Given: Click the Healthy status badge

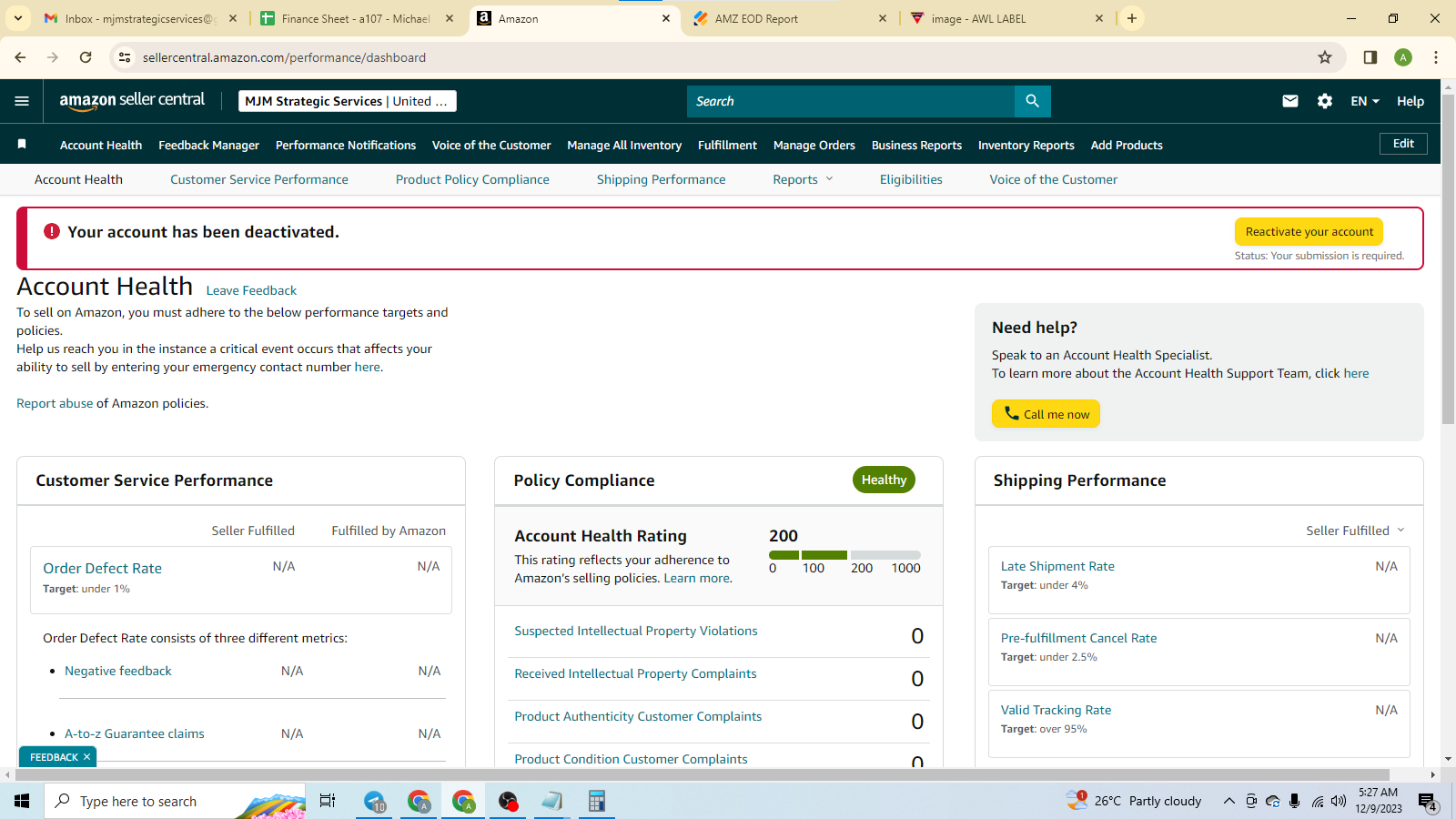Looking at the screenshot, I should [x=884, y=480].
